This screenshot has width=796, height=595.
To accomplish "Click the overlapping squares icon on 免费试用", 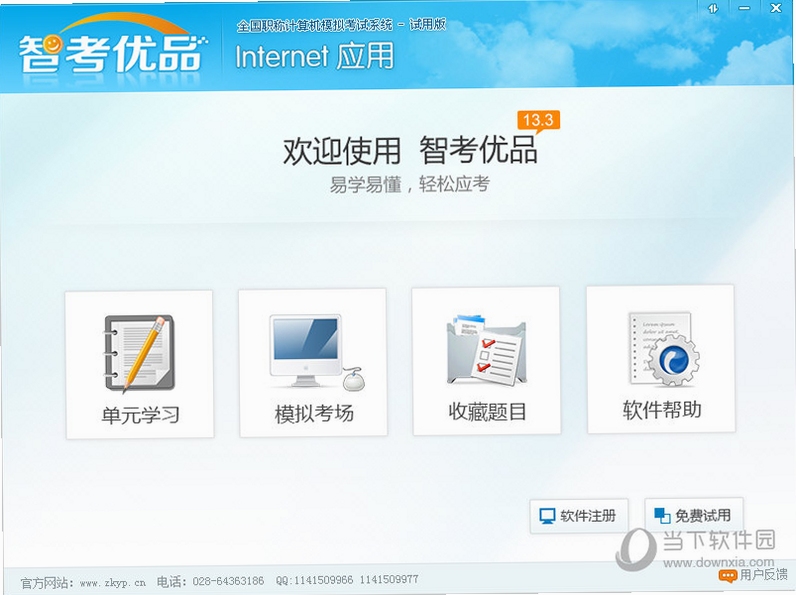I will coord(662,515).
